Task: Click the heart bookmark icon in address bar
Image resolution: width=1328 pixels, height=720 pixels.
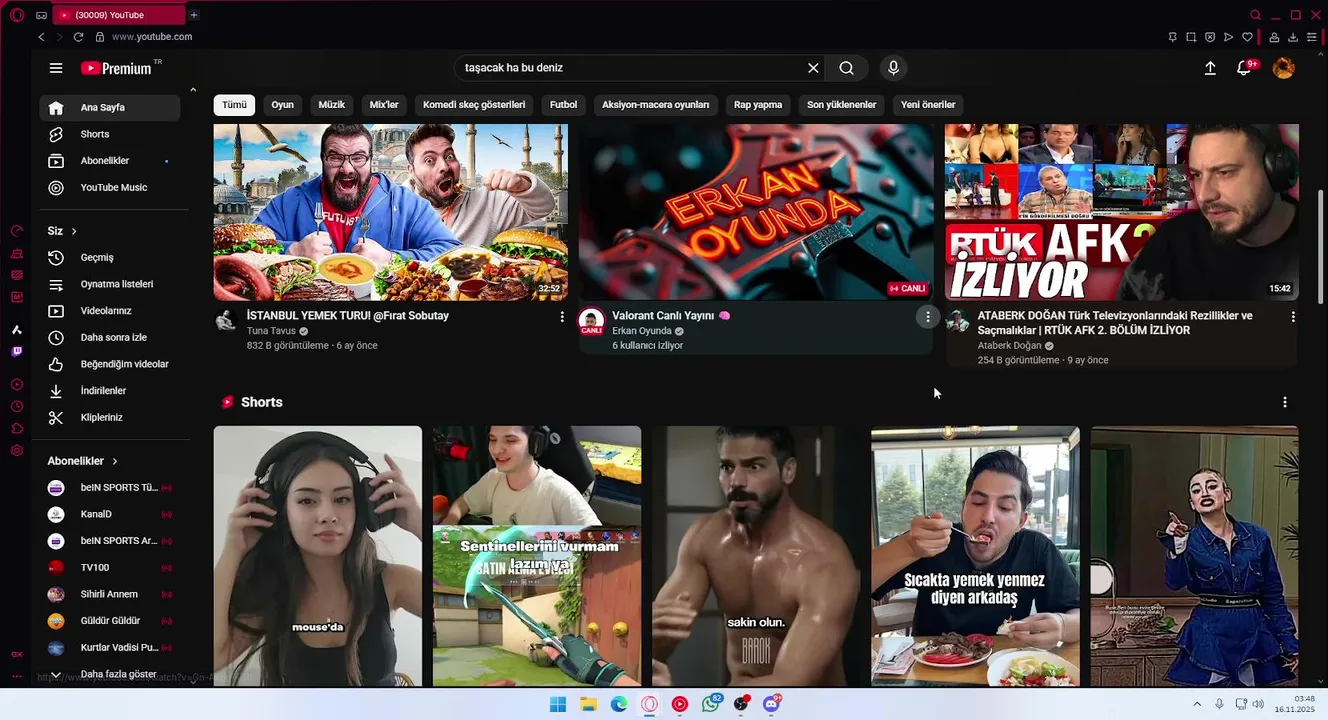Action: coord(1247,37)
